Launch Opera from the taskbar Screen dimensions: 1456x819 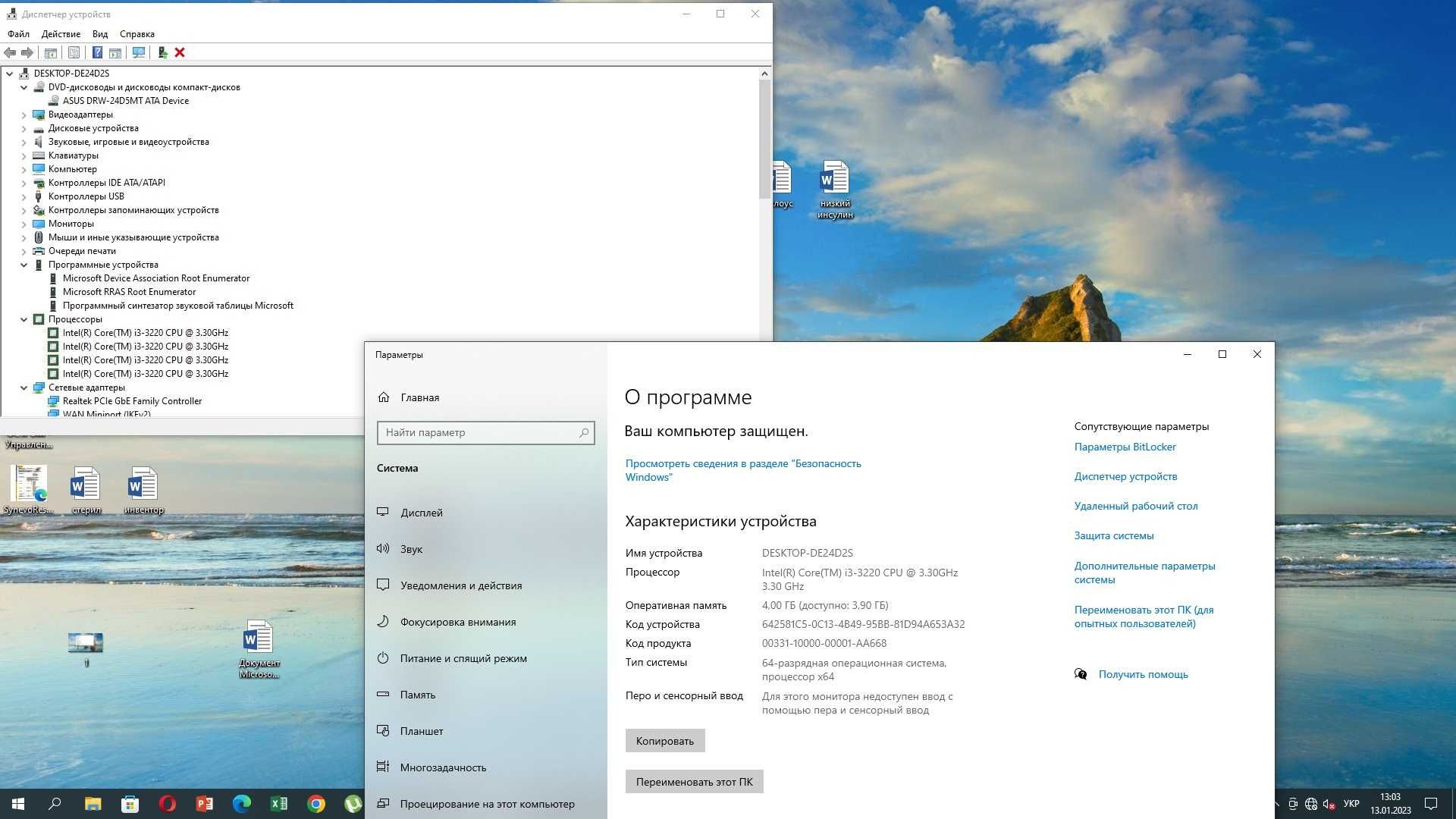pyautogui.click(x=167, y=804)
